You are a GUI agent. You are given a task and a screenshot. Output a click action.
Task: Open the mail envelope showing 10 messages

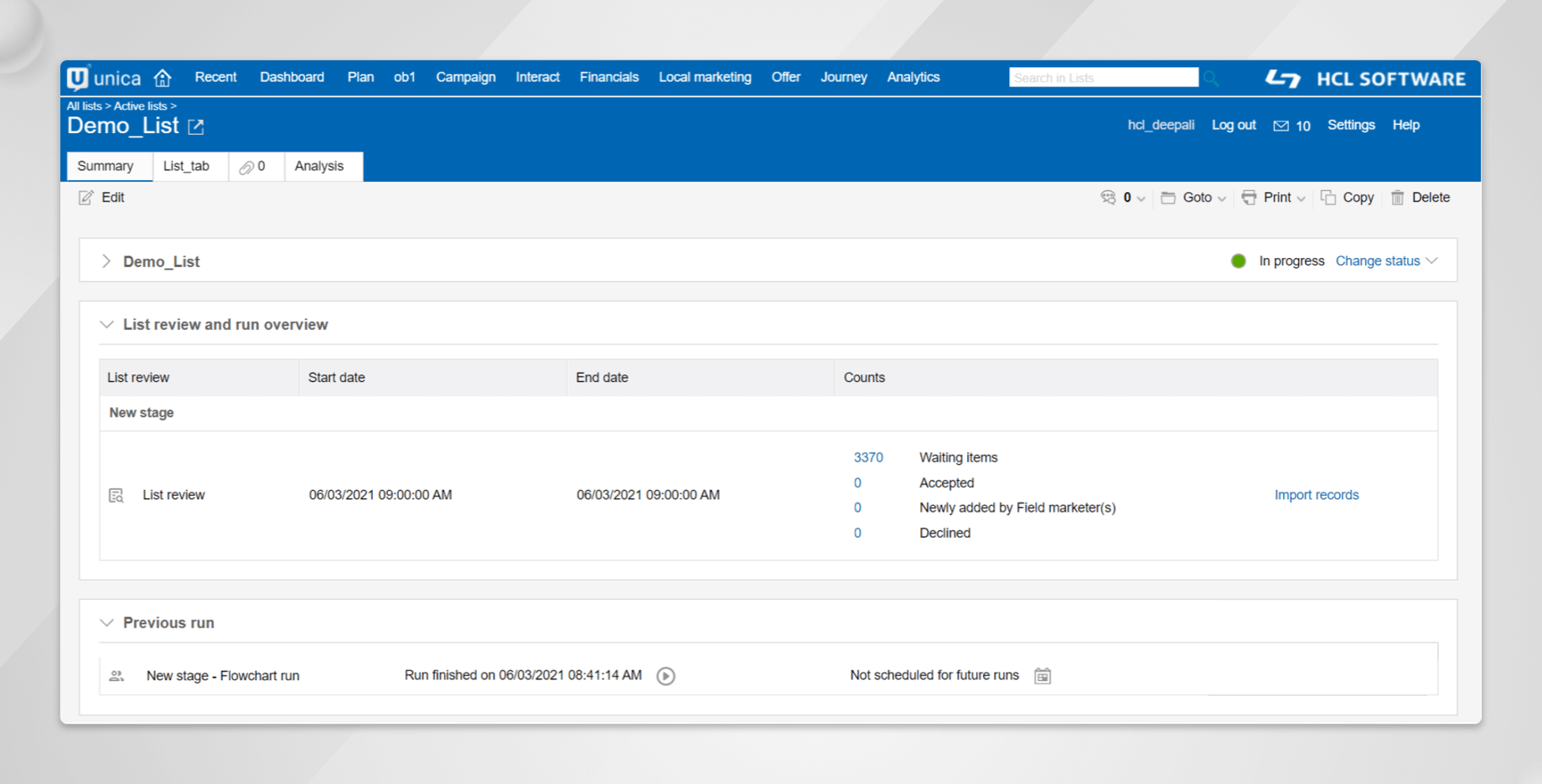[x=1281, y=125]
